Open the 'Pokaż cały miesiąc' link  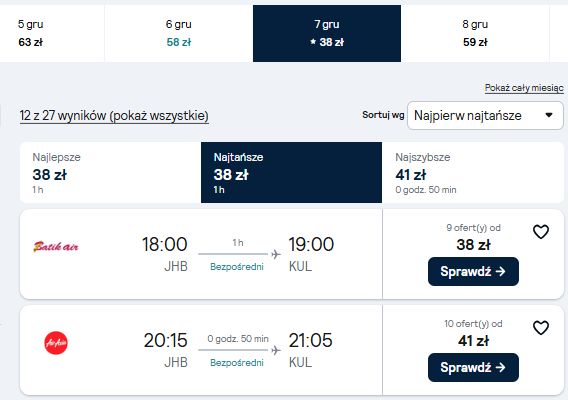point(524,88)
